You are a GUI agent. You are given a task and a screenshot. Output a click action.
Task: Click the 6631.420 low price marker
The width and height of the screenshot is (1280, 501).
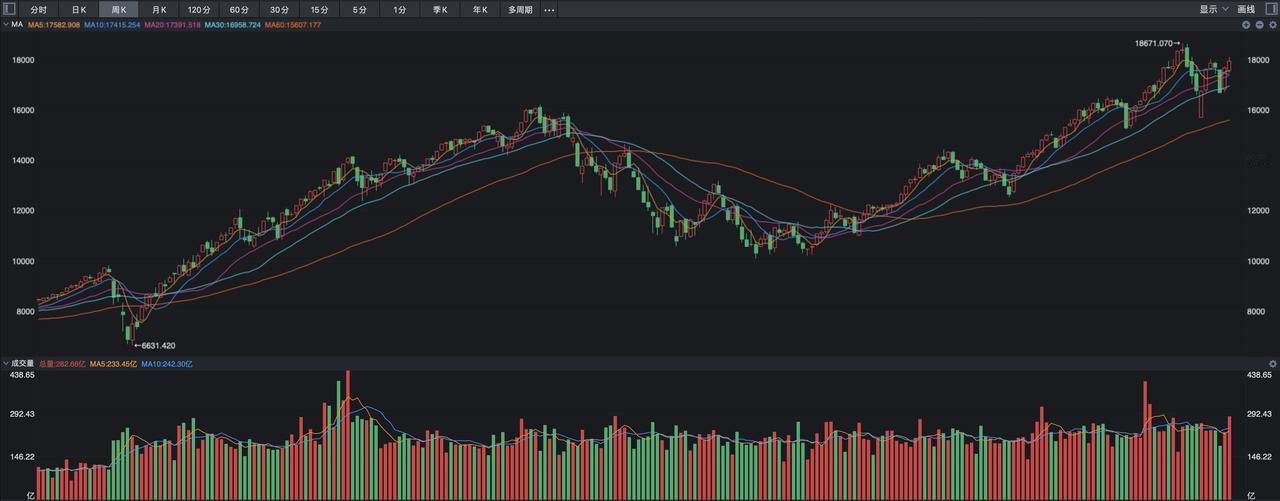(155, 345)
